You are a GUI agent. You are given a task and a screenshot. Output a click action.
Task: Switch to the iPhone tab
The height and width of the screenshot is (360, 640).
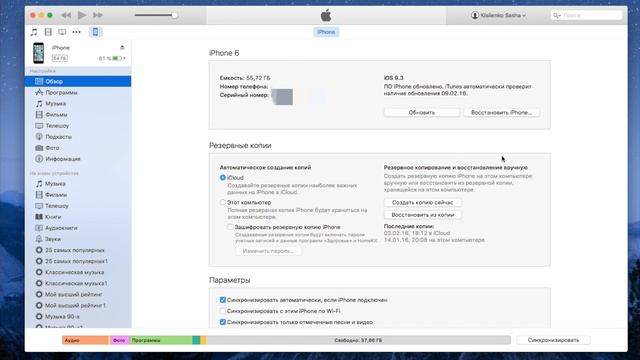coord(326,32)
